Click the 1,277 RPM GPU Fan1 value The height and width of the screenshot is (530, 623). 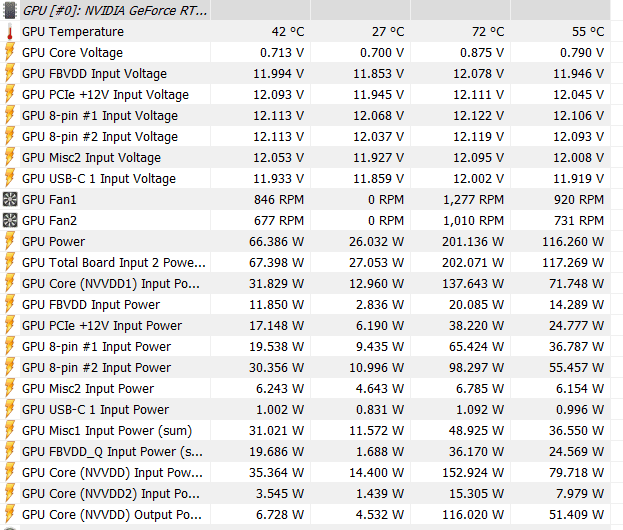pos(474,200)
